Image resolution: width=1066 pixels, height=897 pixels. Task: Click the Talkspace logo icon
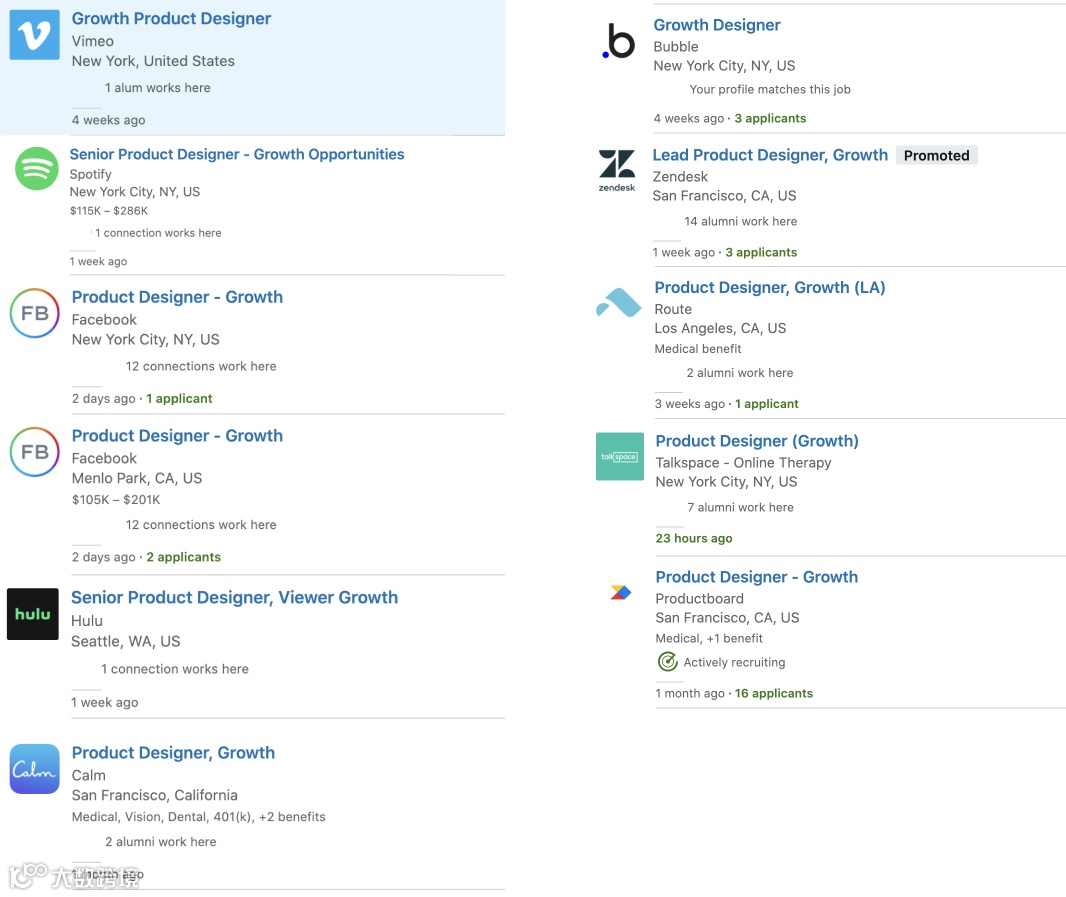619,457
